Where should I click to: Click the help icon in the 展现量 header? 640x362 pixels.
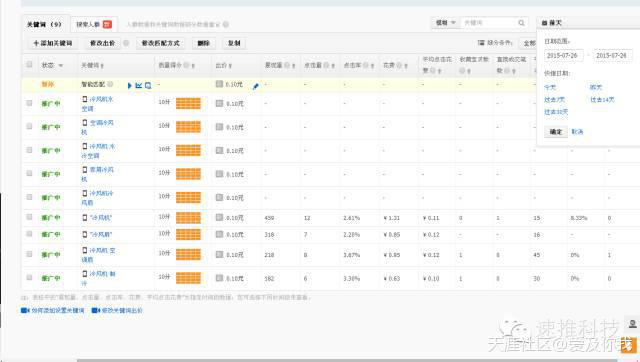click(287, 65)
